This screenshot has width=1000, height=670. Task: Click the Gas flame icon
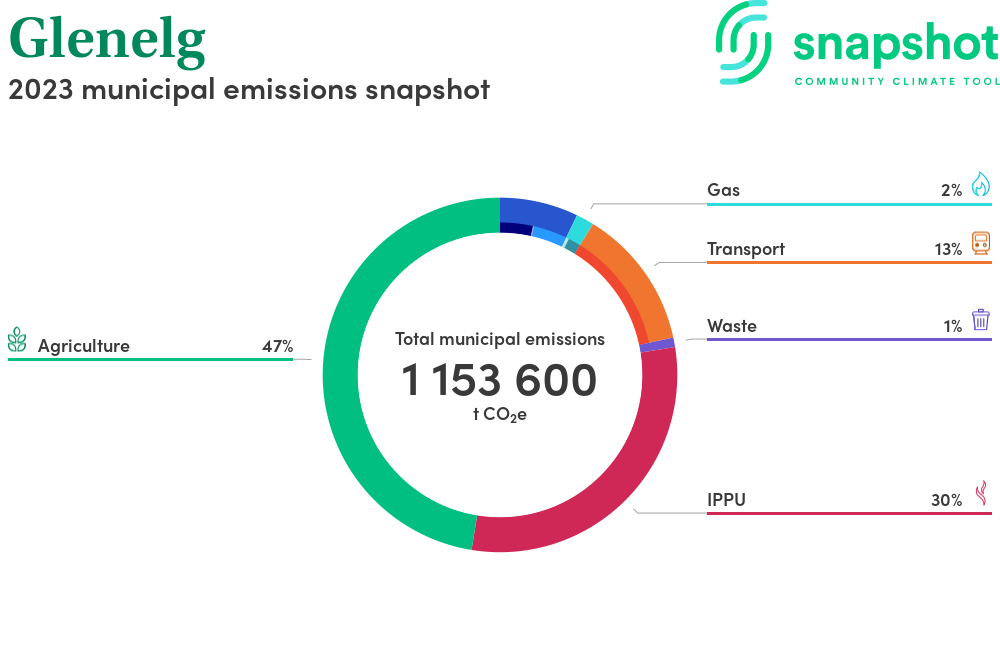[980, 185]
